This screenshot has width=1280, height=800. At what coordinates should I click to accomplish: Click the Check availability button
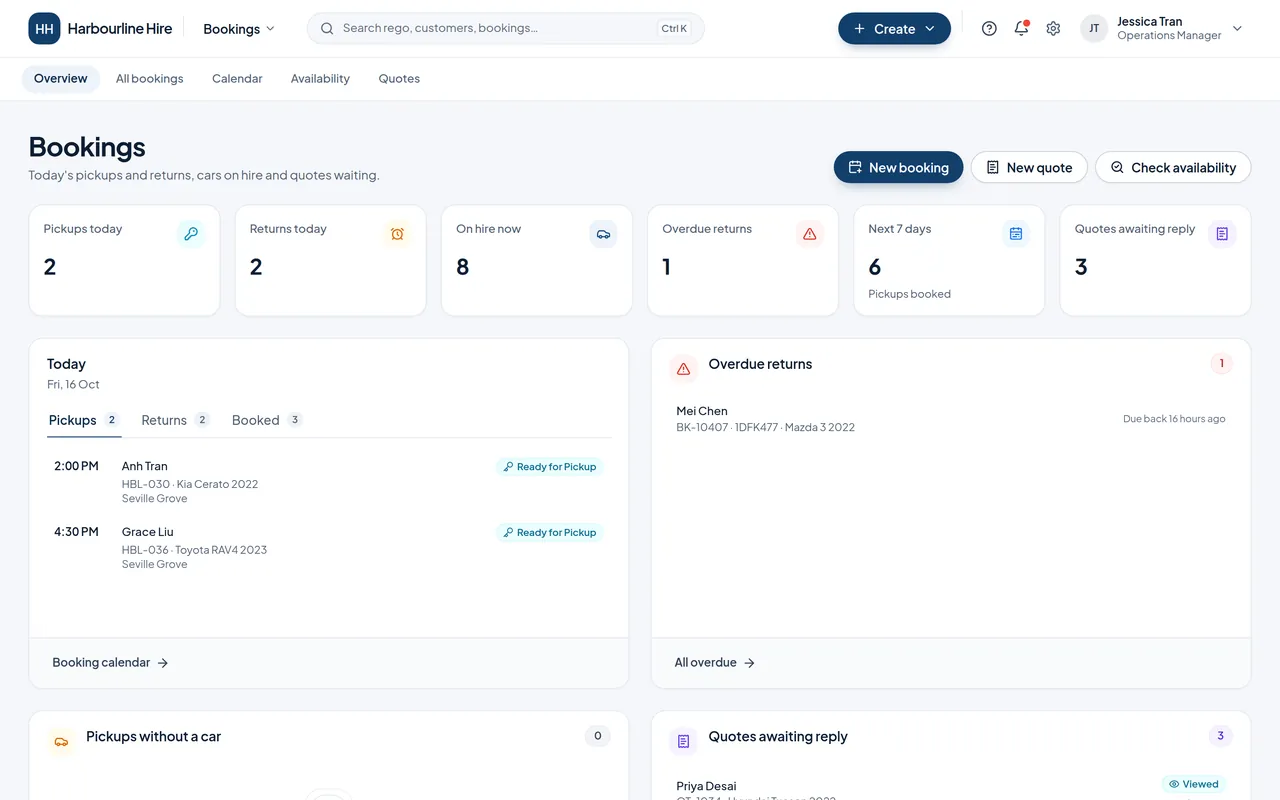(1173, 167)
